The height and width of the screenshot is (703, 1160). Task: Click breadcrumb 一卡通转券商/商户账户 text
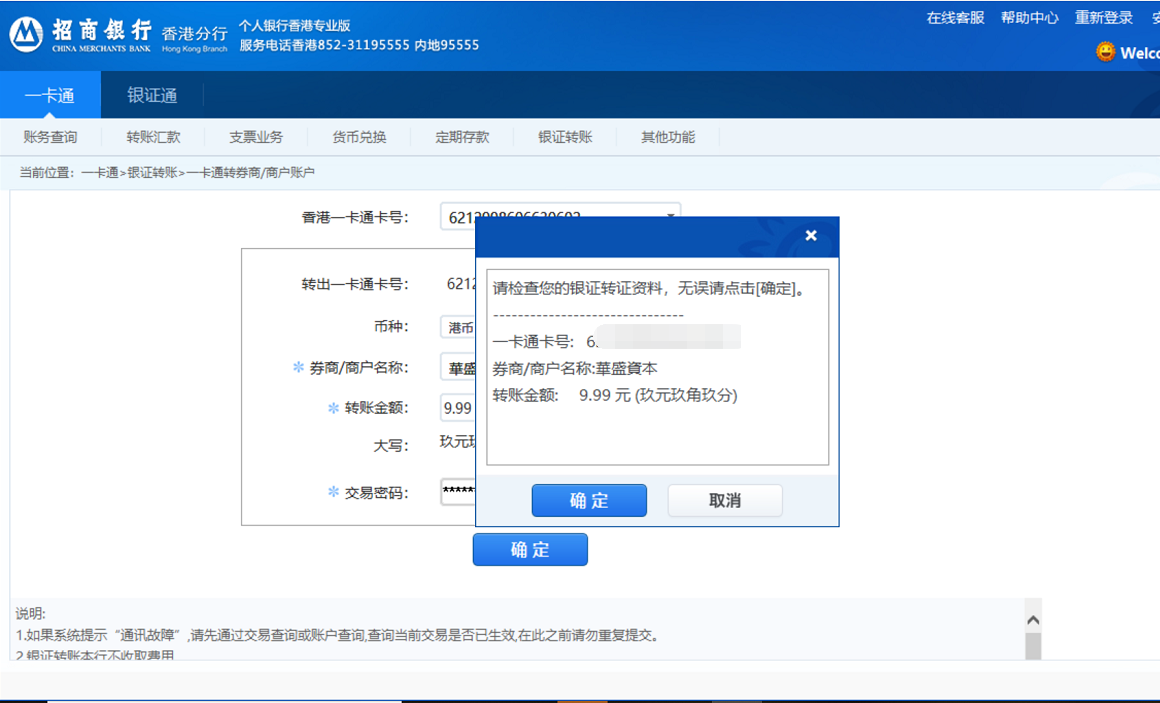pos(250,172)
